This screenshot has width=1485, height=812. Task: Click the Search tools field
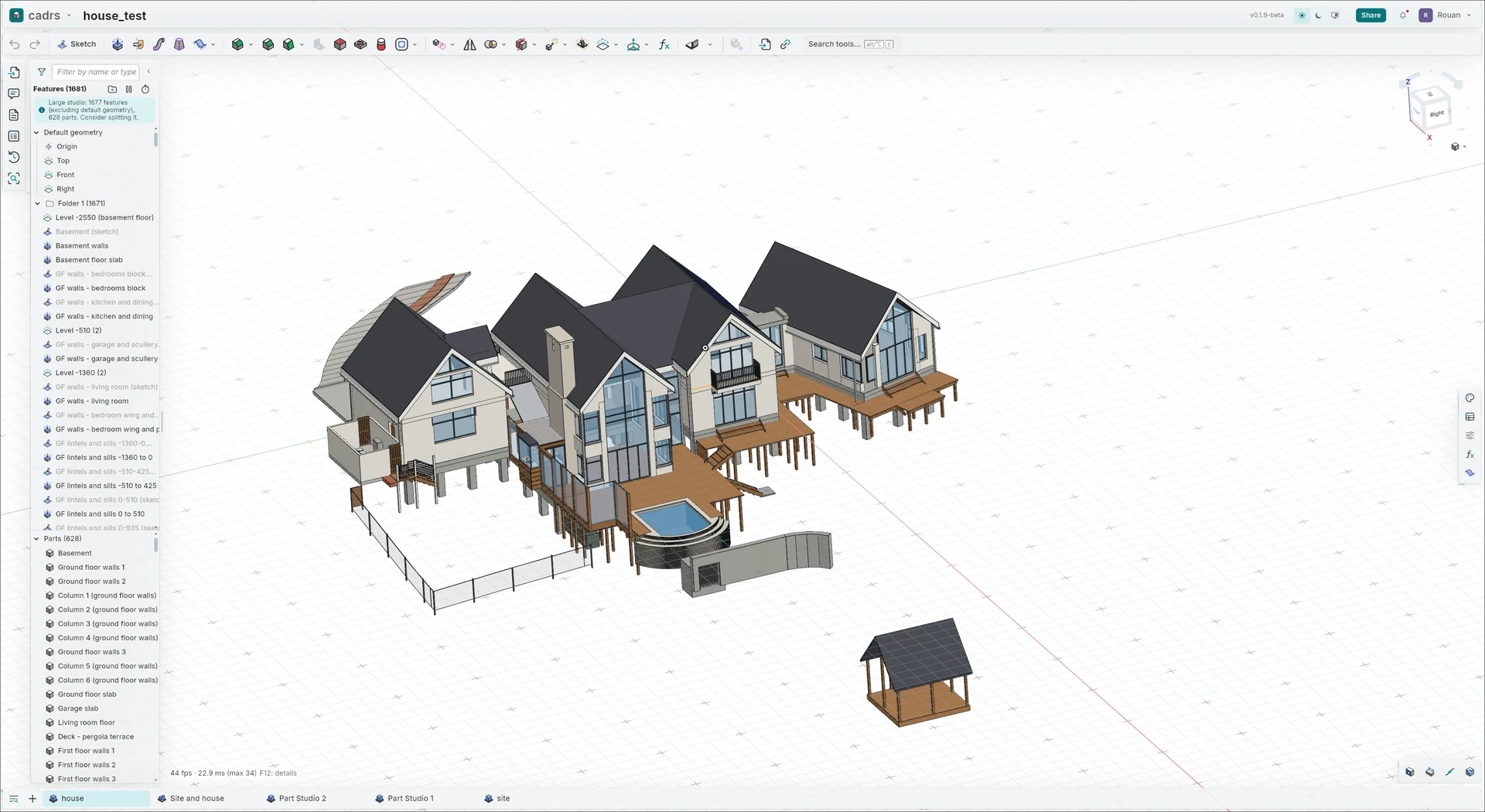coord(851,44)
